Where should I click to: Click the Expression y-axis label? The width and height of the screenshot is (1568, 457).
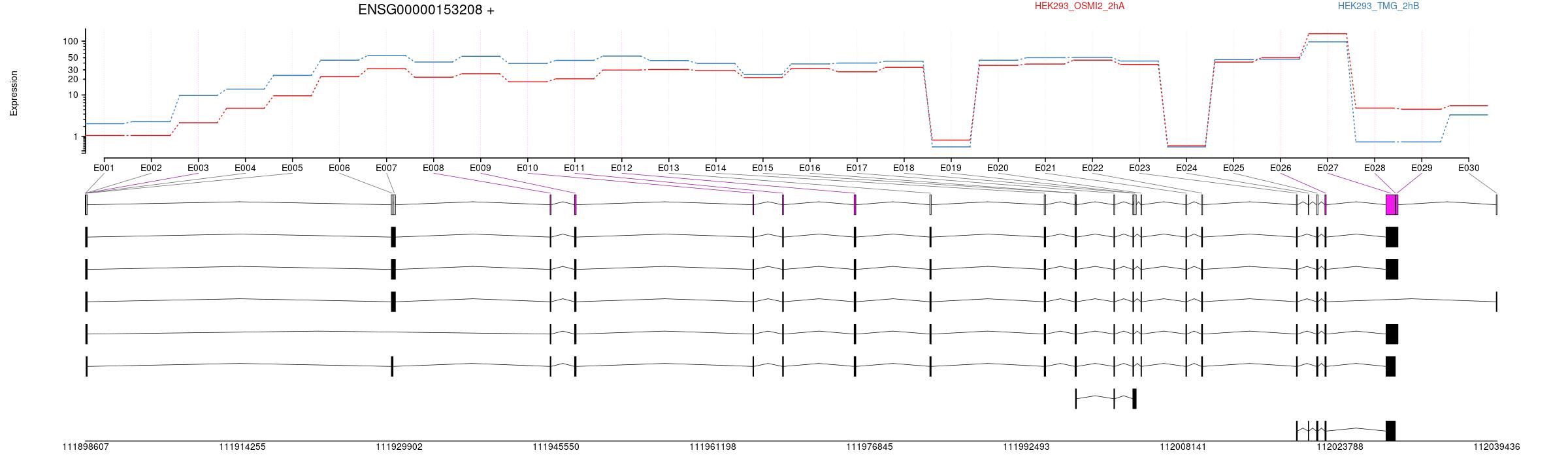tap(14, 93)
